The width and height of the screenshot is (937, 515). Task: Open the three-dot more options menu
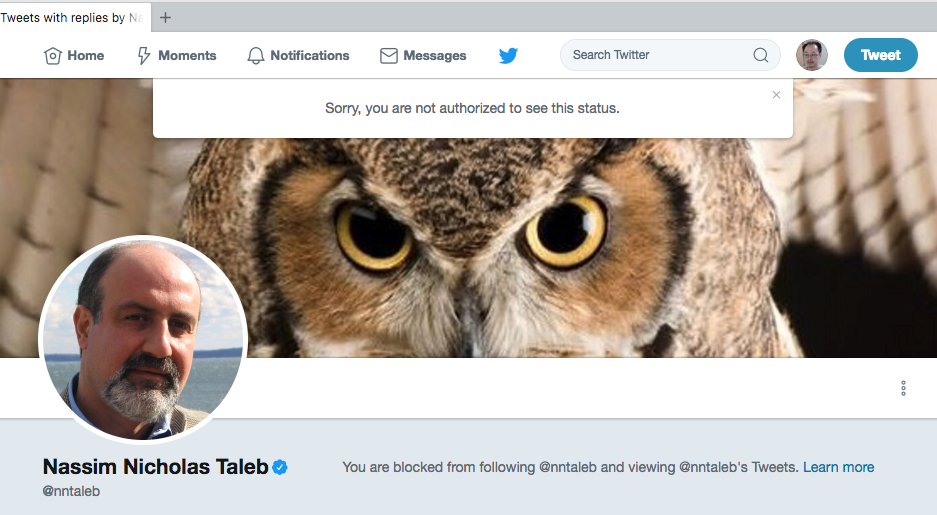(x=903, y=388)
